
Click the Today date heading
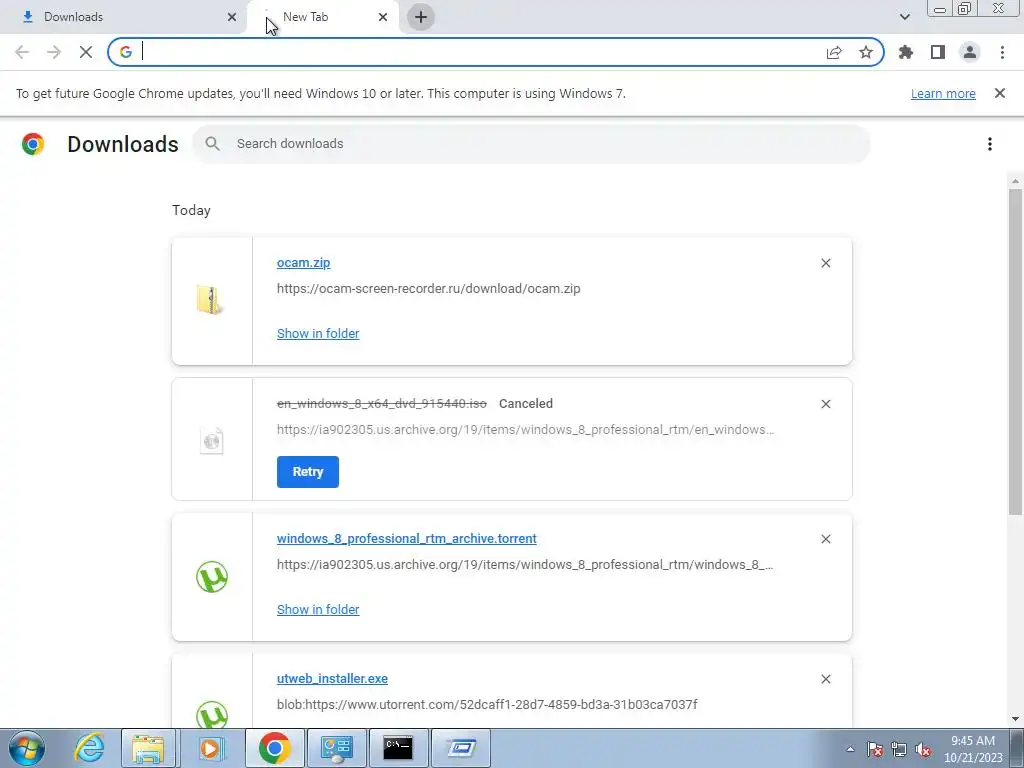point(191,210)
